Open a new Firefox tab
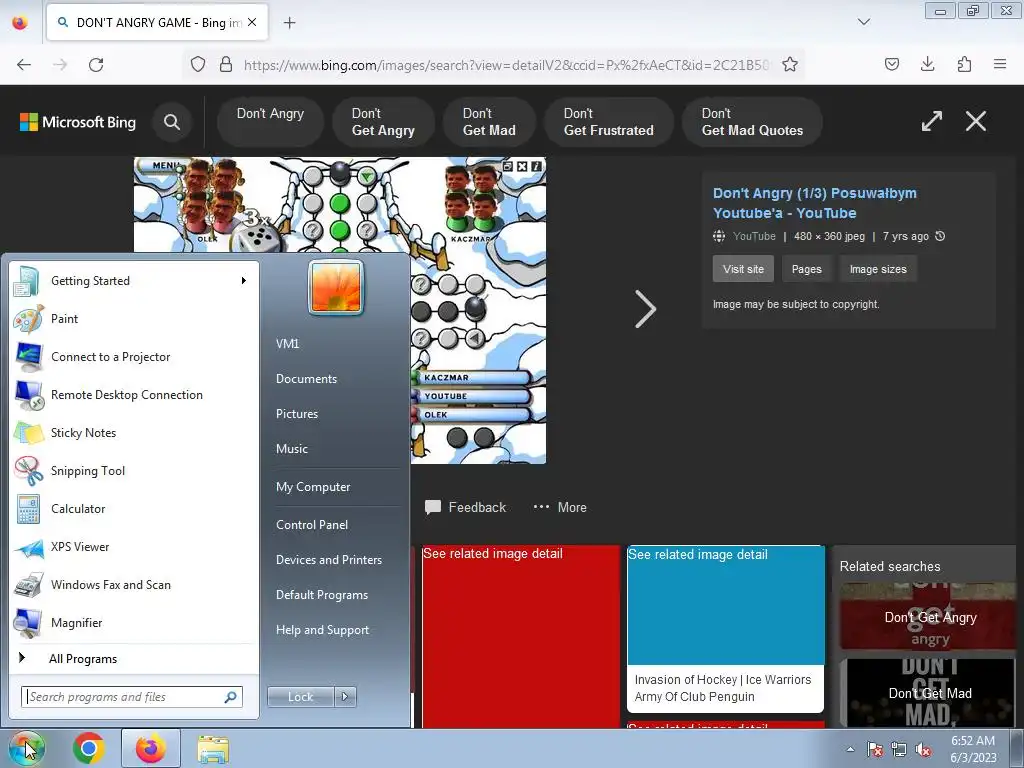Image resolution: width=1024 pixels, height=768 pixels. coord(289,23)
